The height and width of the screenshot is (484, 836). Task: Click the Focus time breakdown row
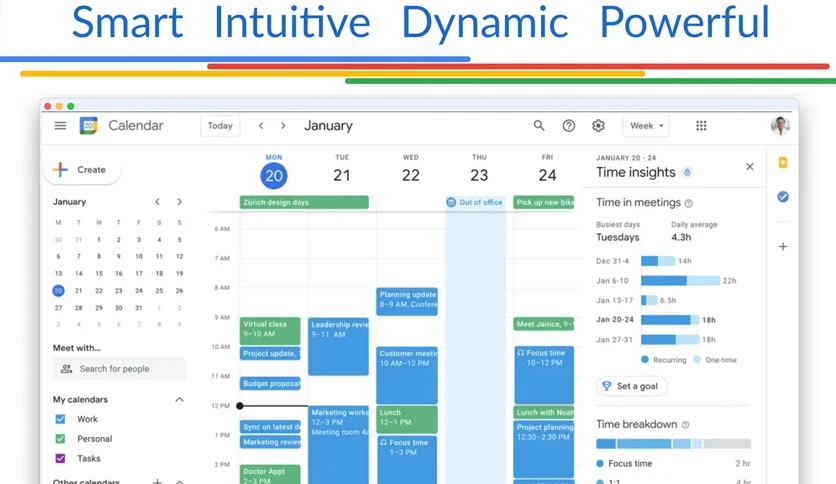[673, 463]
